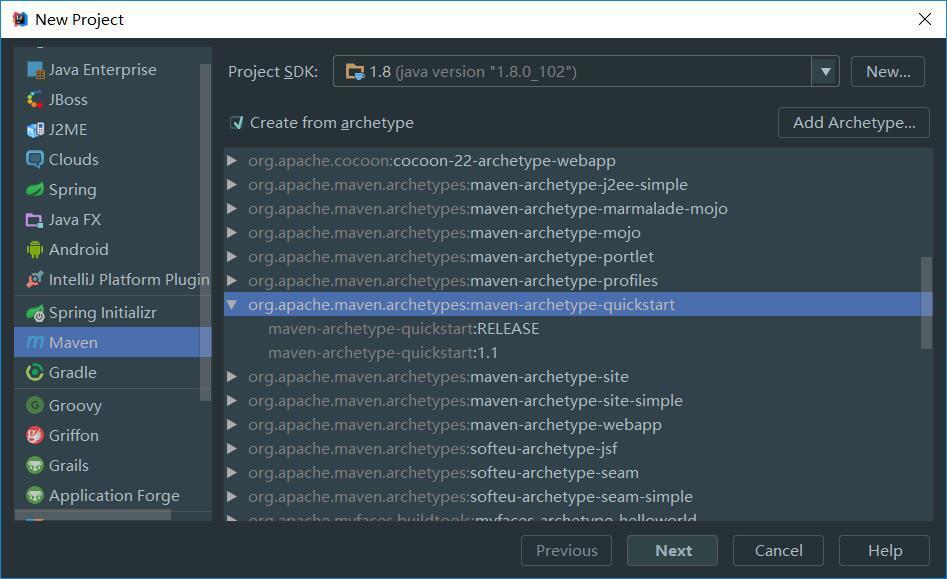Click the SDK folder icon in combo box
947x579 pixels.
tap(355, 72)
